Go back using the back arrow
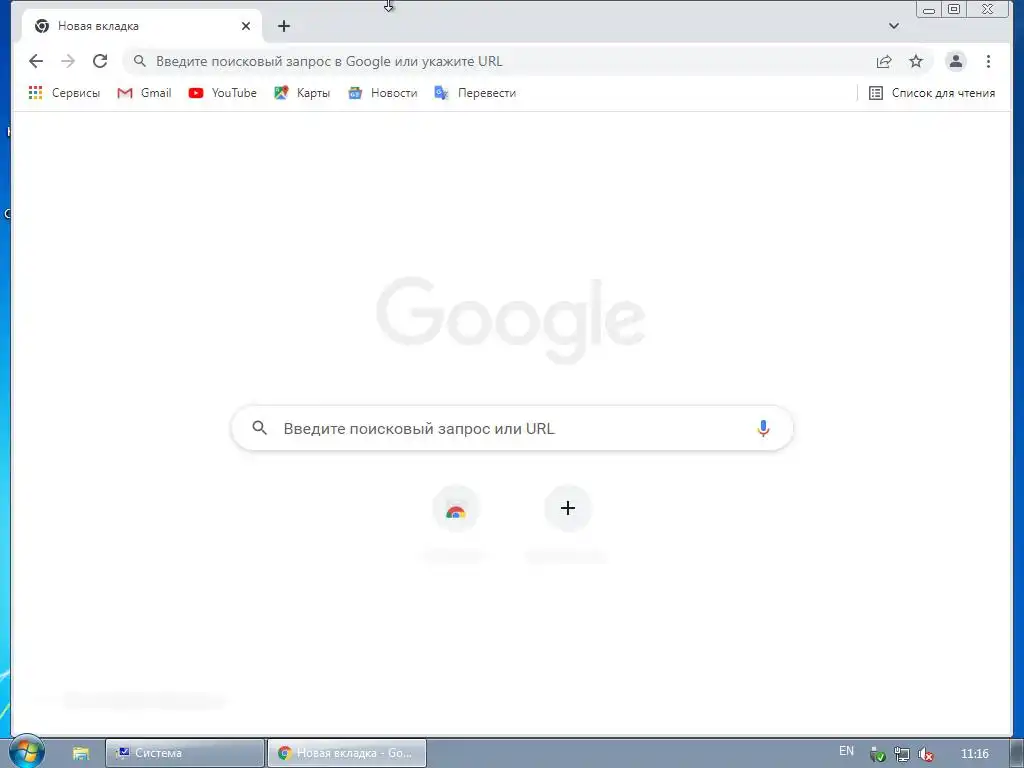 coord(36,61)
